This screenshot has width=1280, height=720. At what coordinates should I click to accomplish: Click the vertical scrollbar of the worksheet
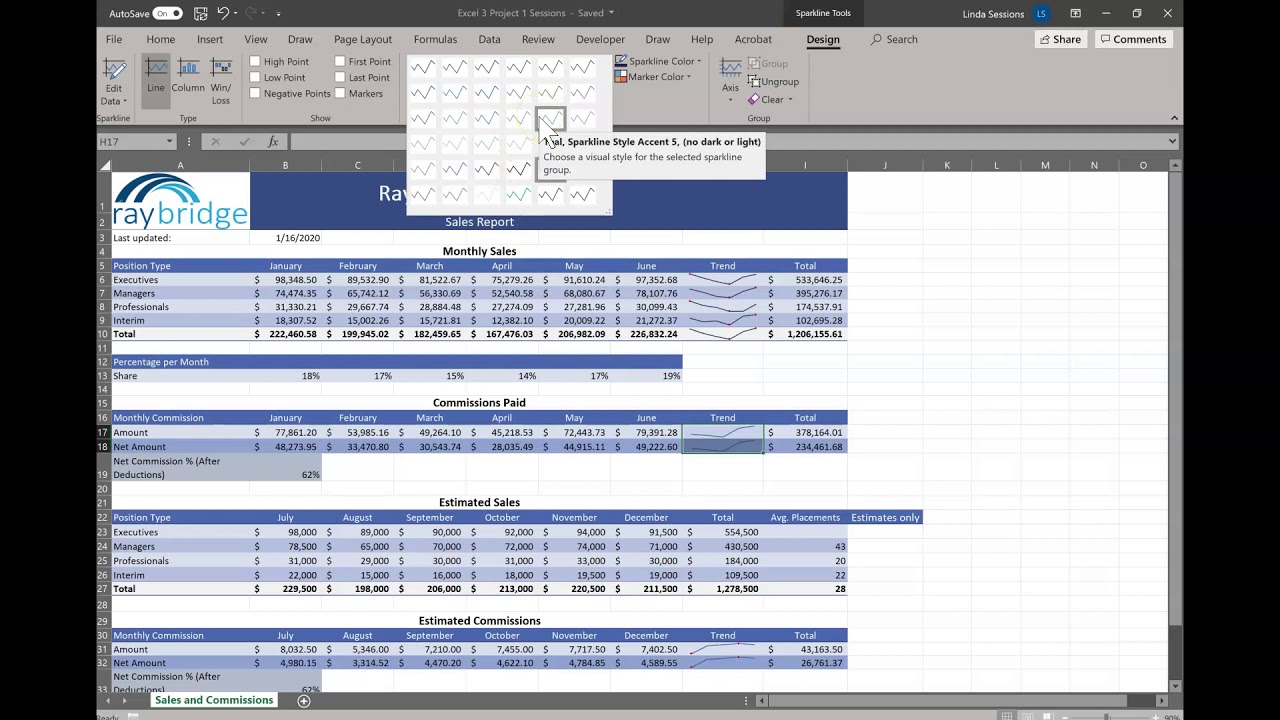pyautogui.click(x=1175, y=400)
